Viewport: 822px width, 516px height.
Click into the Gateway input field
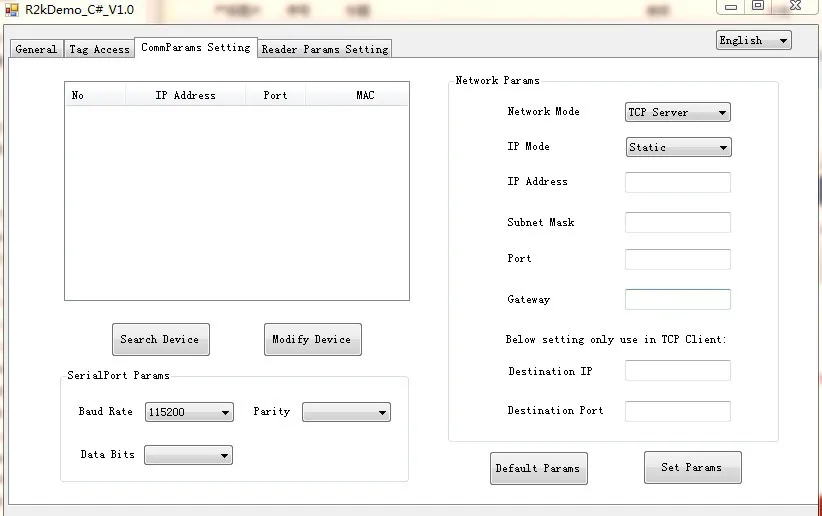pyautogui.click(x=678, y=299)
